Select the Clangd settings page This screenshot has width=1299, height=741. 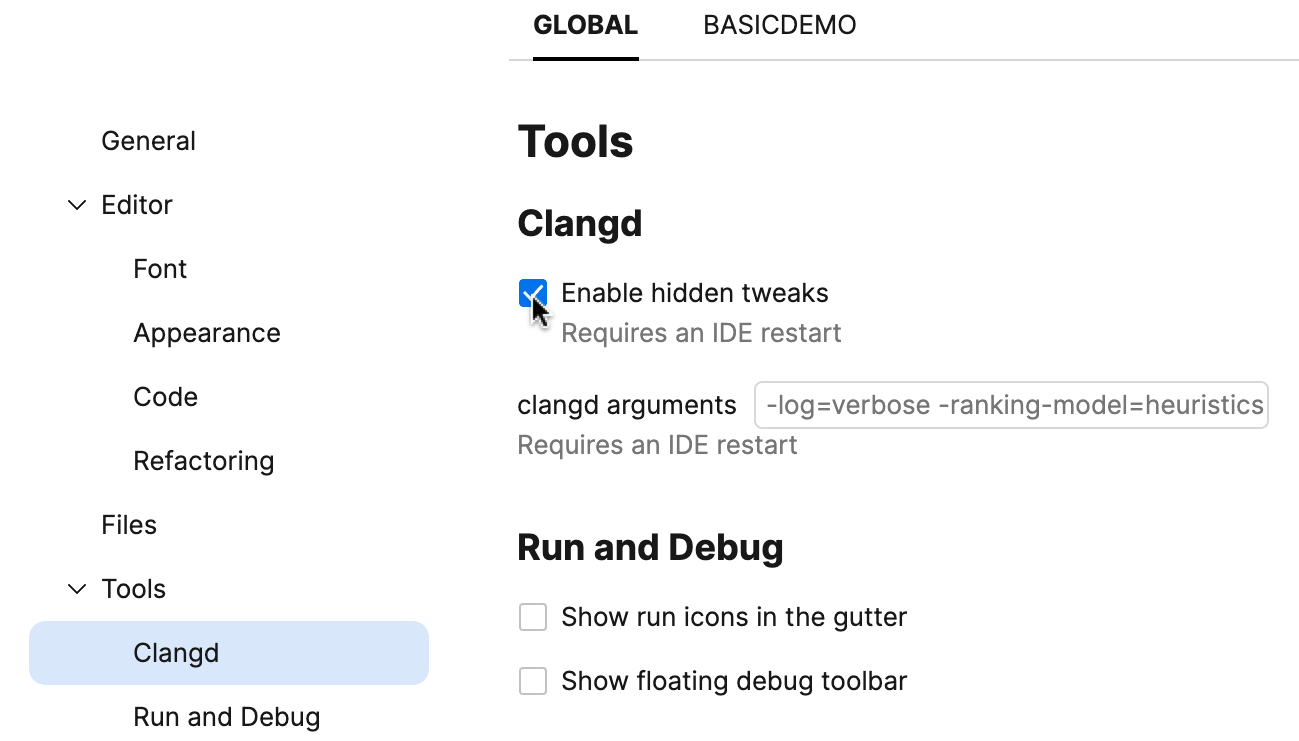point(176,653)
